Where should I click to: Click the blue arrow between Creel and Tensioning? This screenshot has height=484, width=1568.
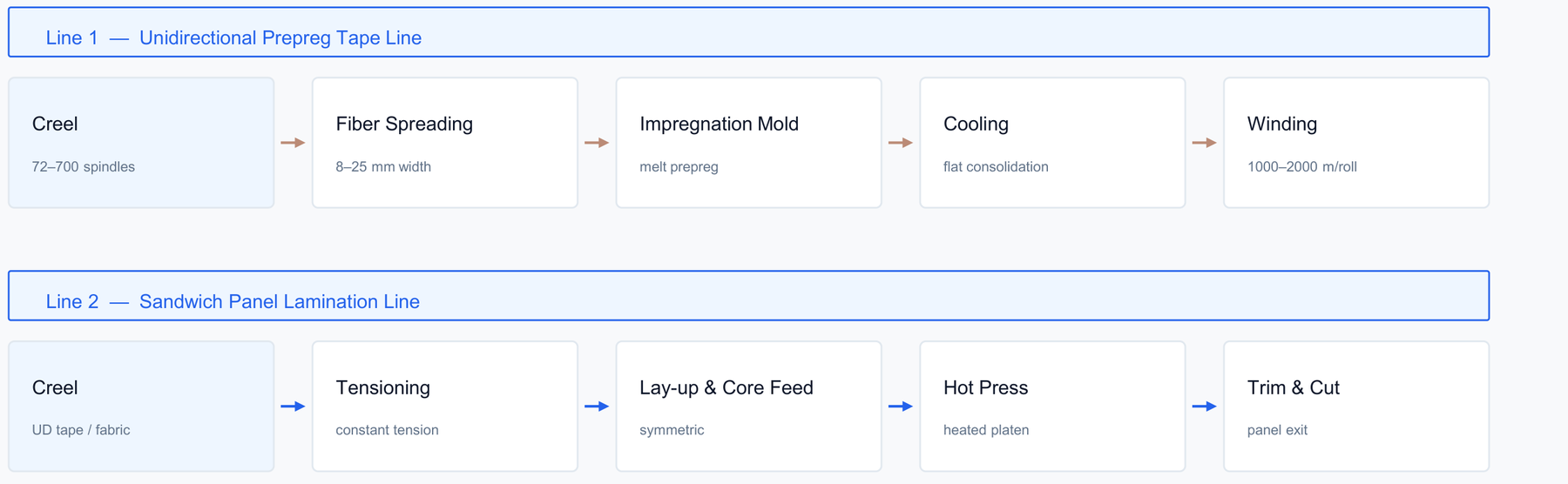[293, 407]
